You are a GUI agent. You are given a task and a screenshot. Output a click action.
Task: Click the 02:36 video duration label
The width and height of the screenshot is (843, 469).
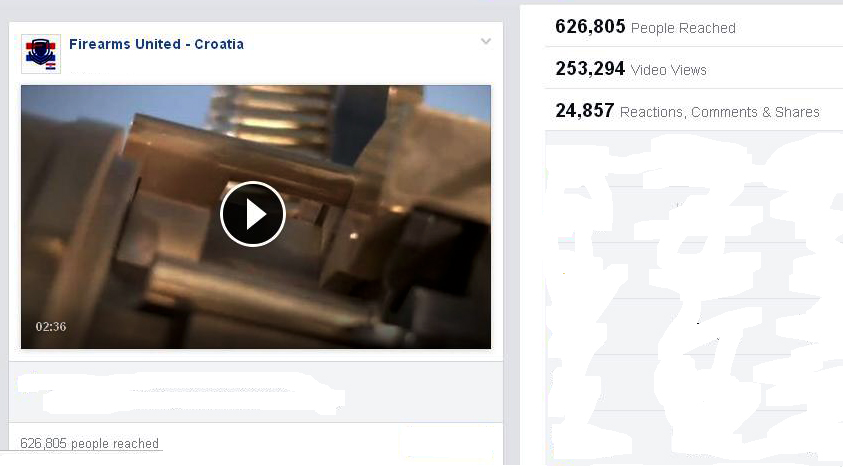51,326
